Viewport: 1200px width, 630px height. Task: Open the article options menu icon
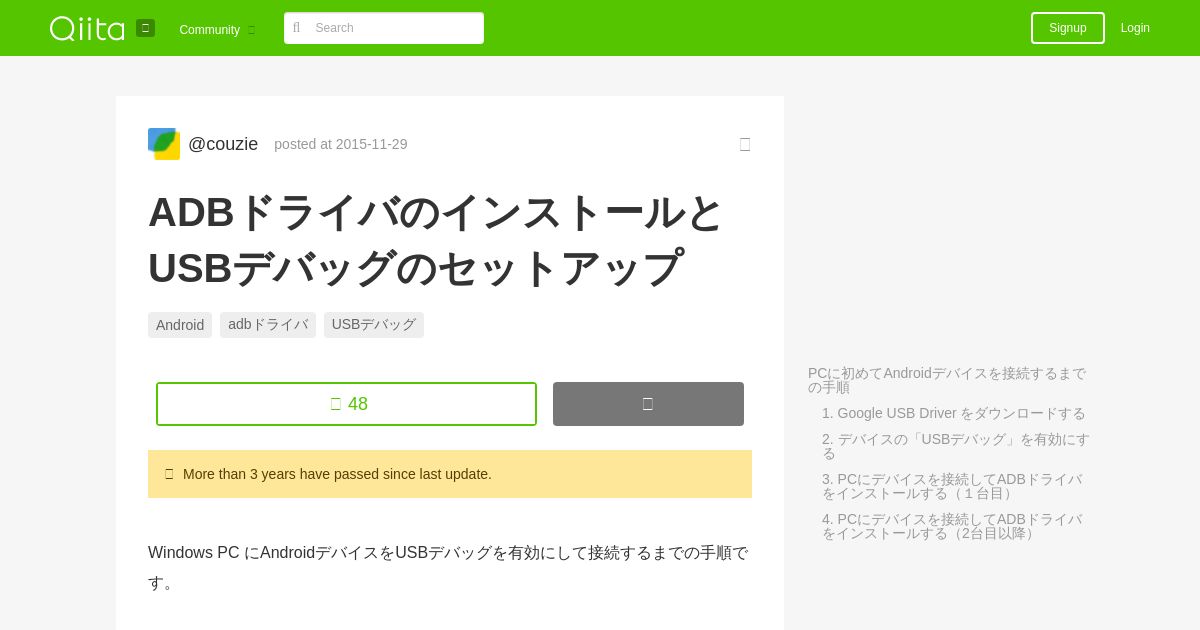point(745,144)
